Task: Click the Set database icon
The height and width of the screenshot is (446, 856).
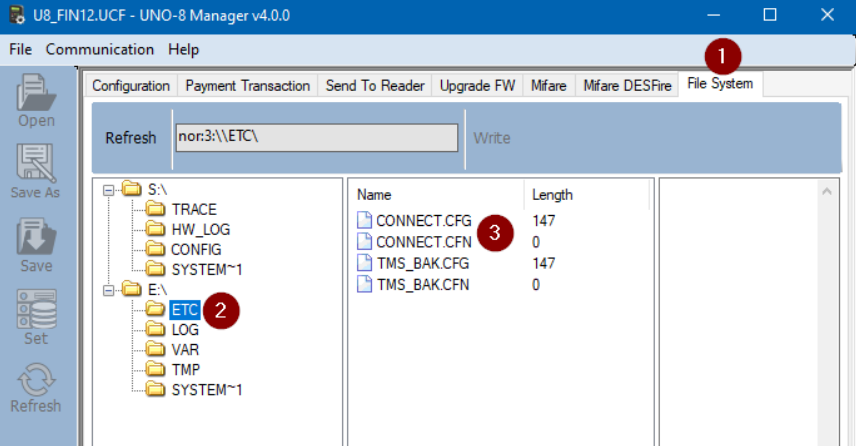Action: tap(36, 309)
